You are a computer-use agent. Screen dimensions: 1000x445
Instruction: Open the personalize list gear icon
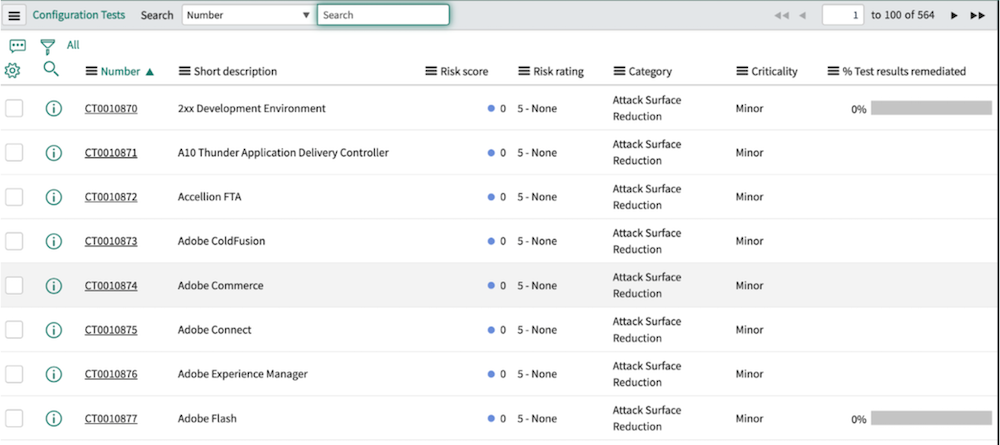13,71
